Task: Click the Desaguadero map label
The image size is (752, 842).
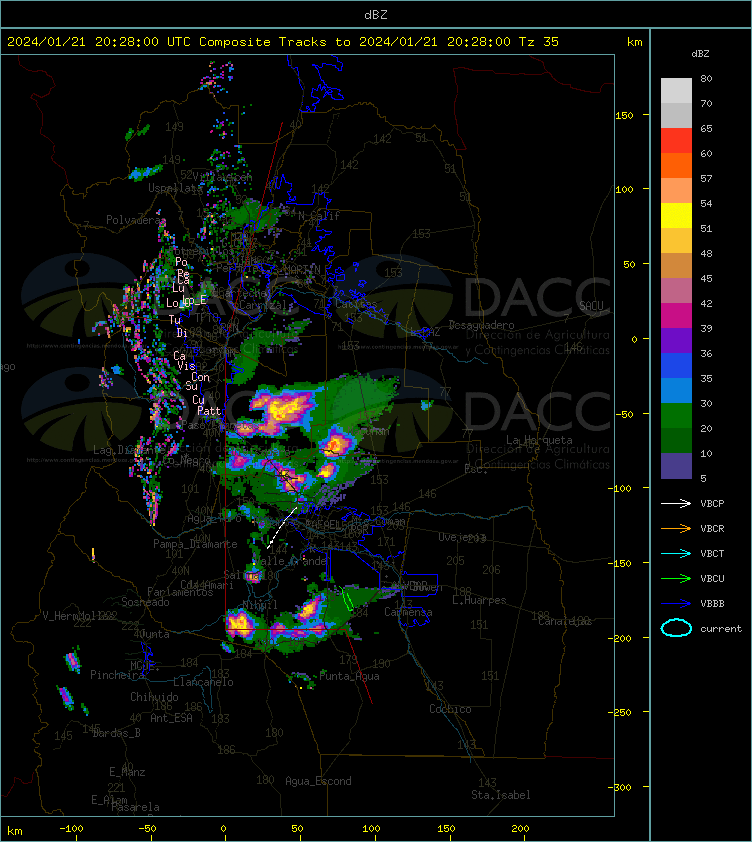Action: point(481,325)
